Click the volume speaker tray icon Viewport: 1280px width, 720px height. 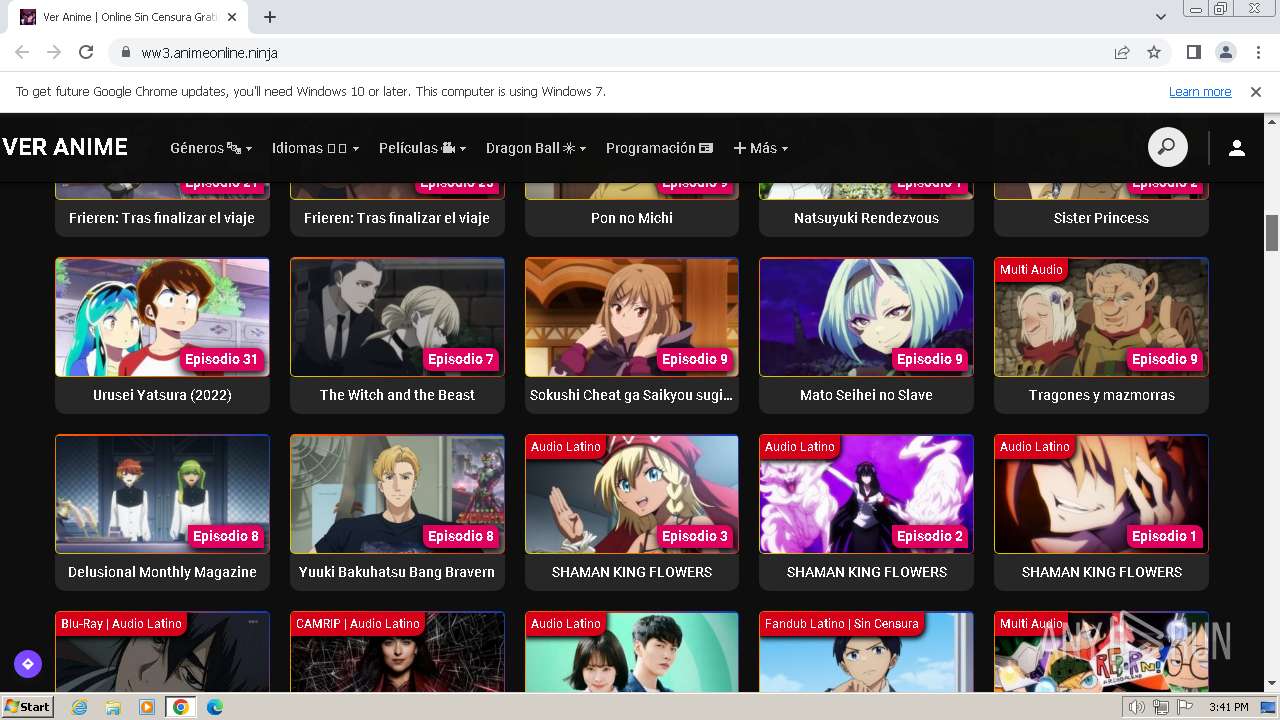coord(1137,707)
